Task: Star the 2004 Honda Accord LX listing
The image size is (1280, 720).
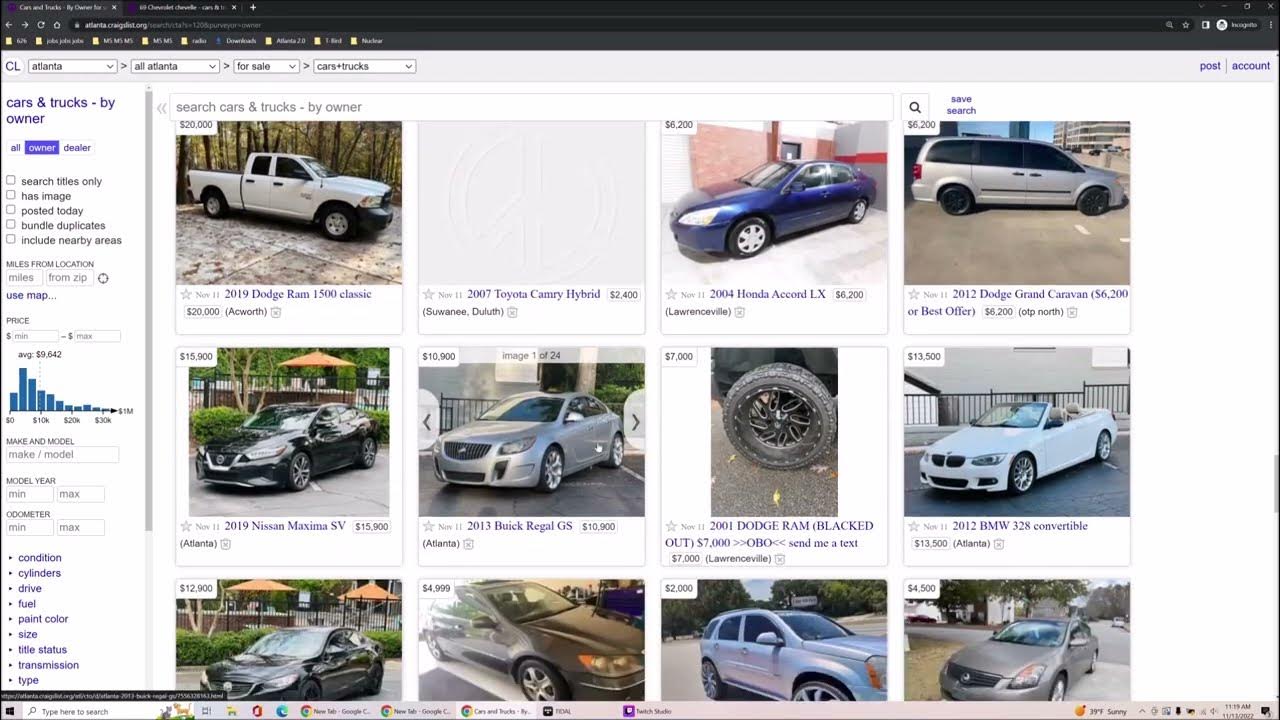Action: tap(671, 295)
